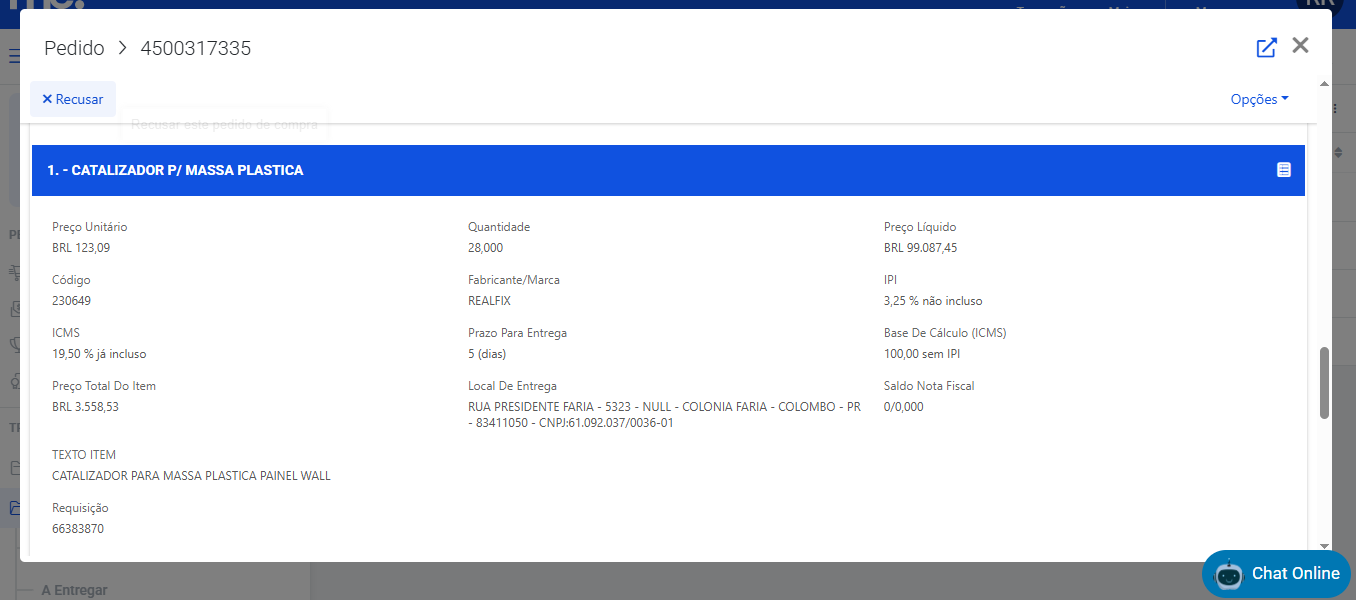1356x600 pixels.
Task: Click the scroll-up arrow of dialog
Action: pos(1324,84)
